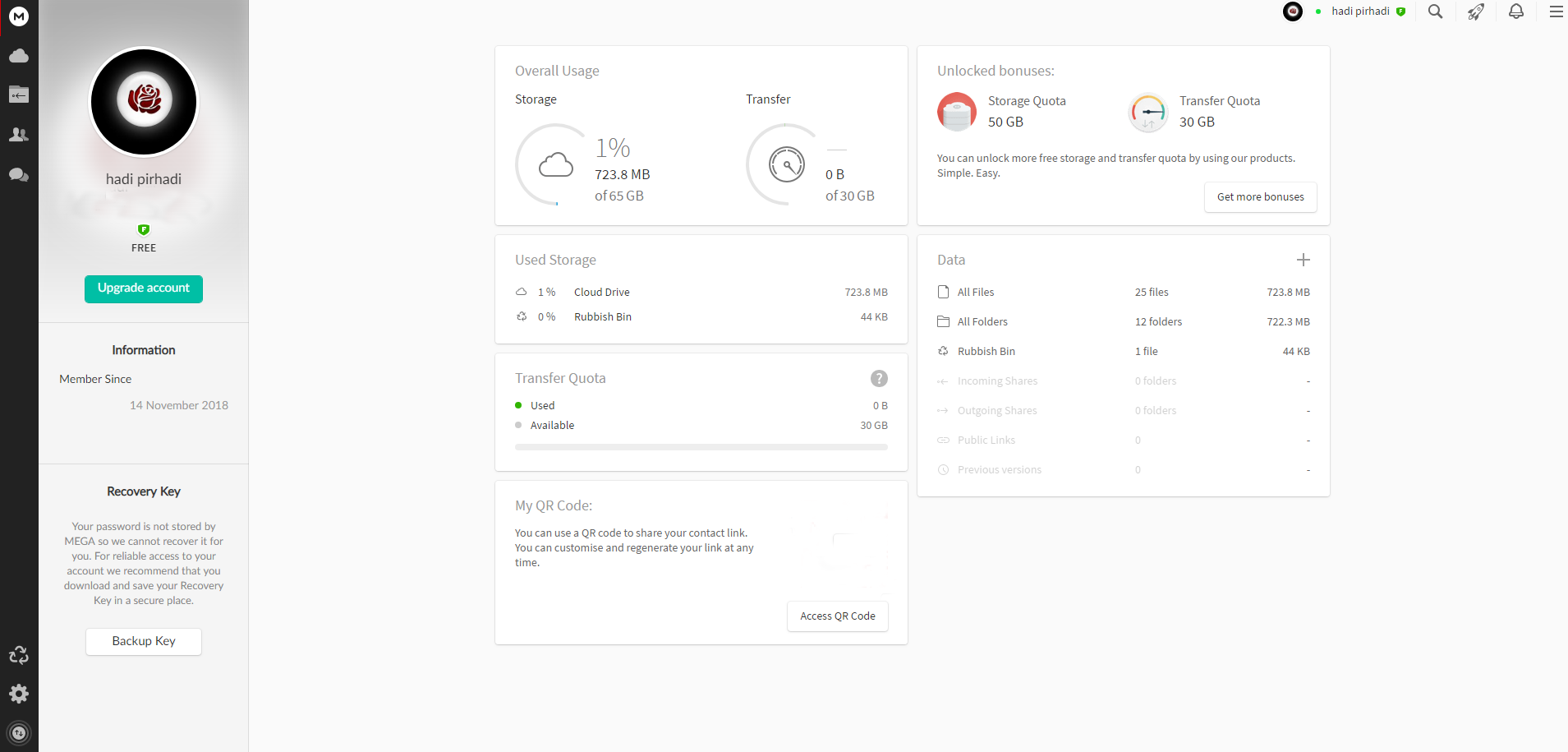Click the plus icon in the Data panel

(x=1304, y=260)
